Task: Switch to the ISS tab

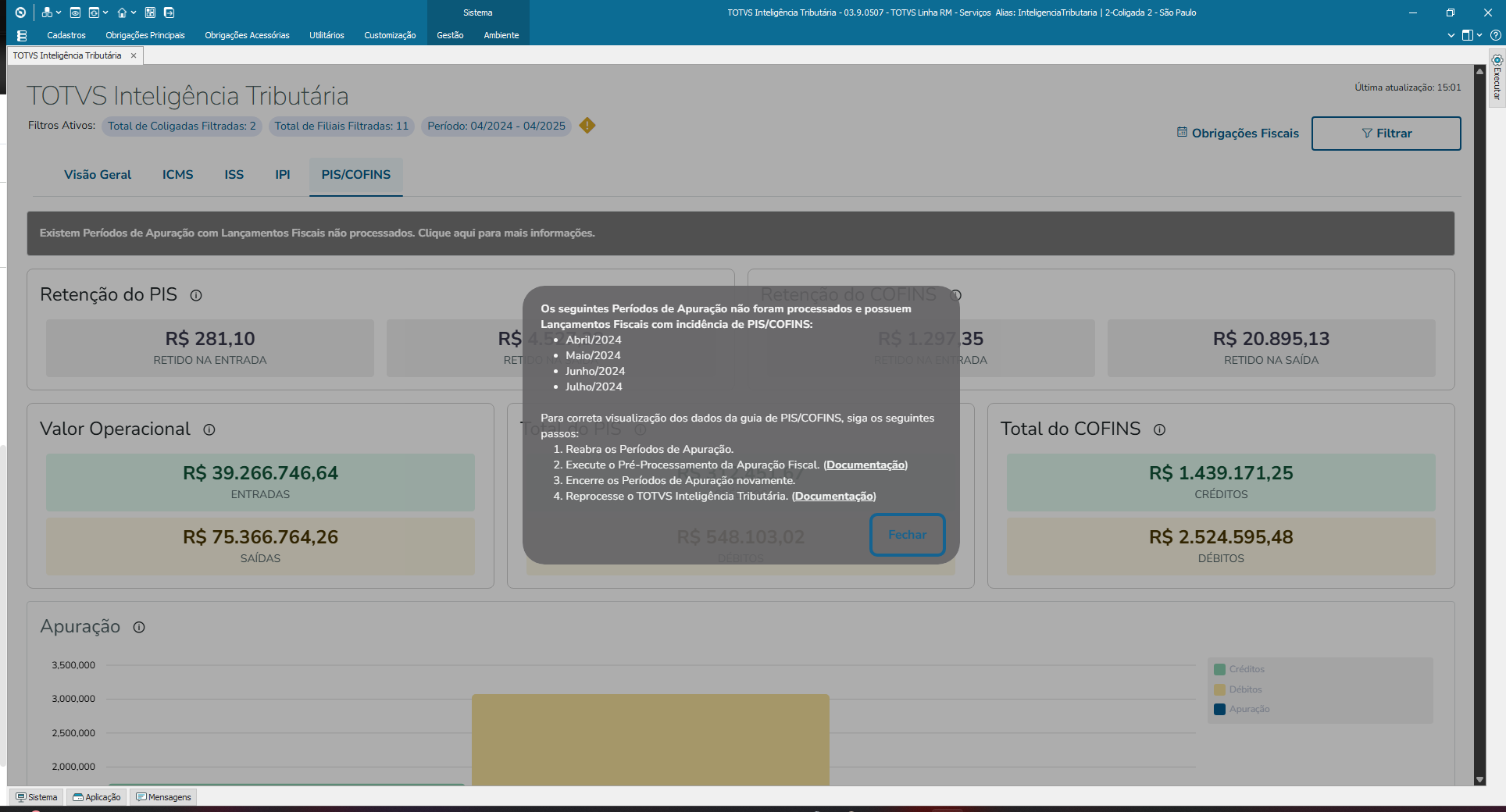Action: (234, 175)
